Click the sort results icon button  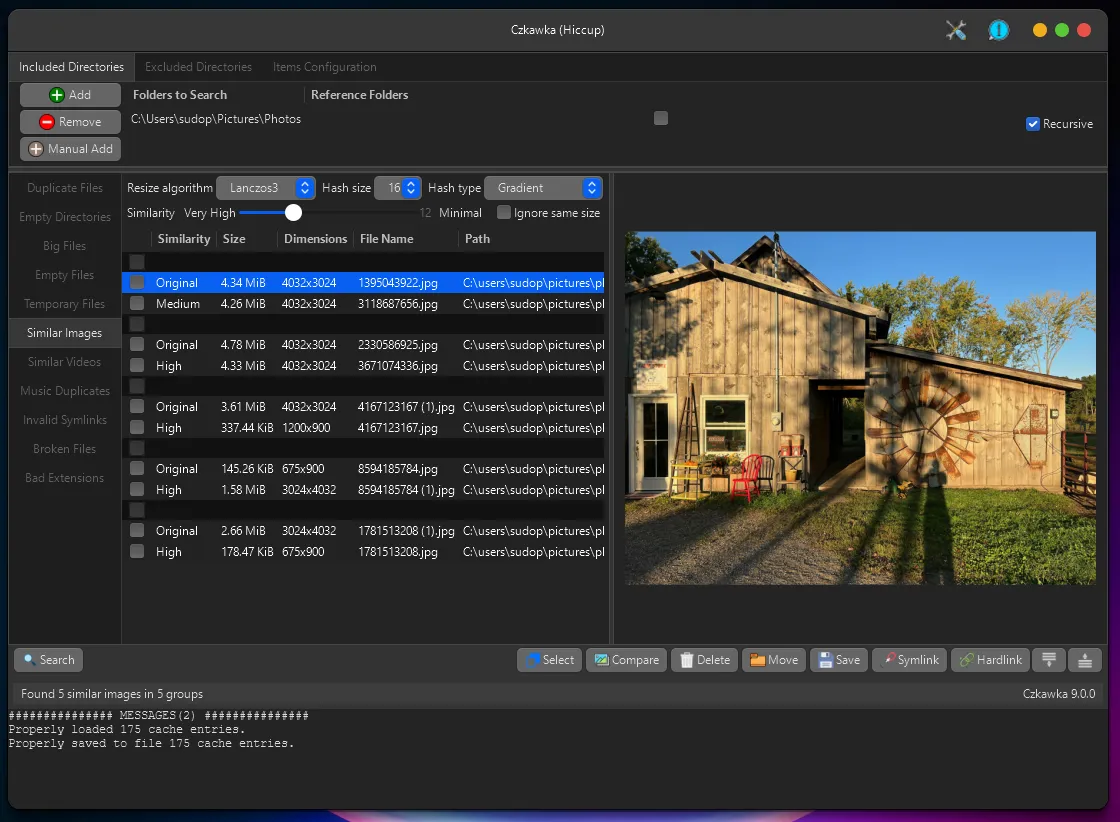tap(1049, 660)
